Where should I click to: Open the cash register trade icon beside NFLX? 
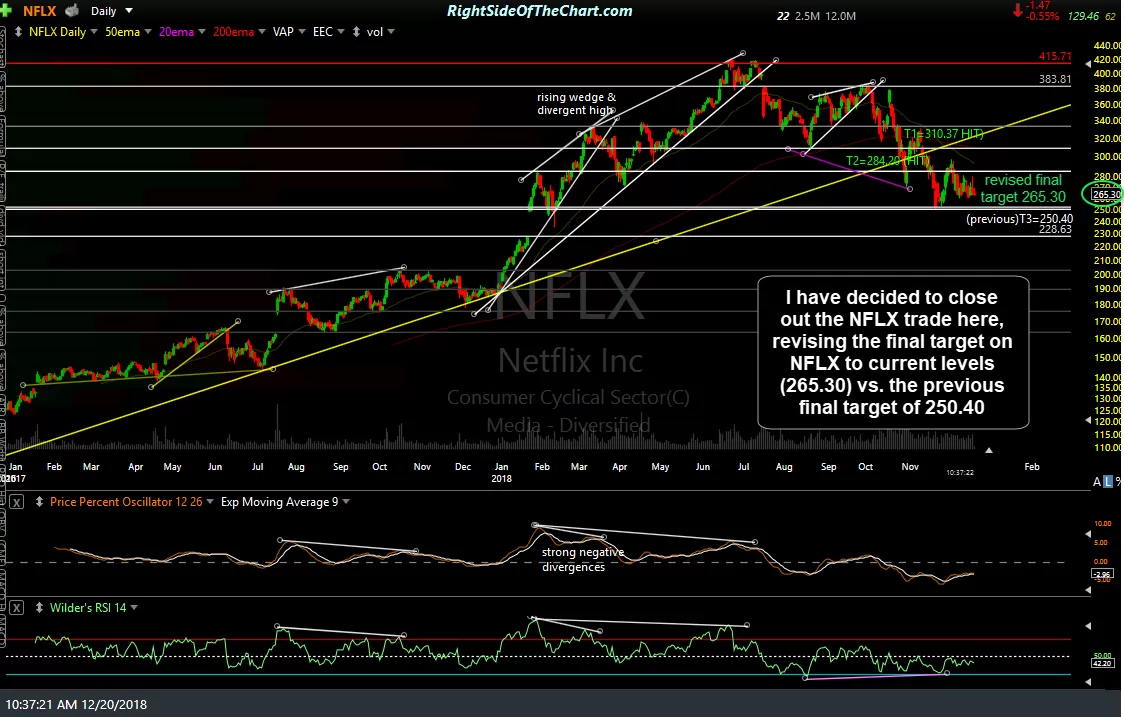(x=72, y=11)
